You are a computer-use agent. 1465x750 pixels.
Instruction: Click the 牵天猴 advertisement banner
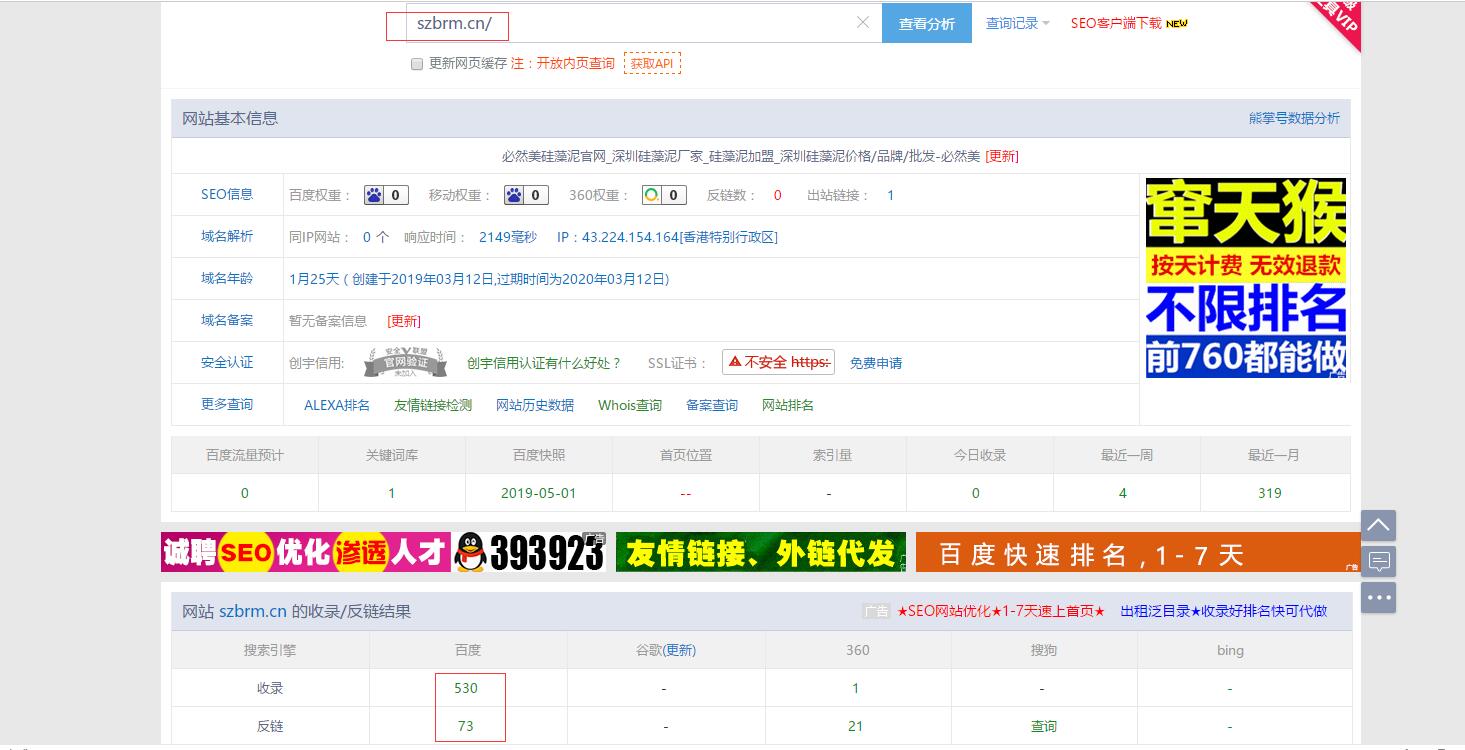[1246, 278]
